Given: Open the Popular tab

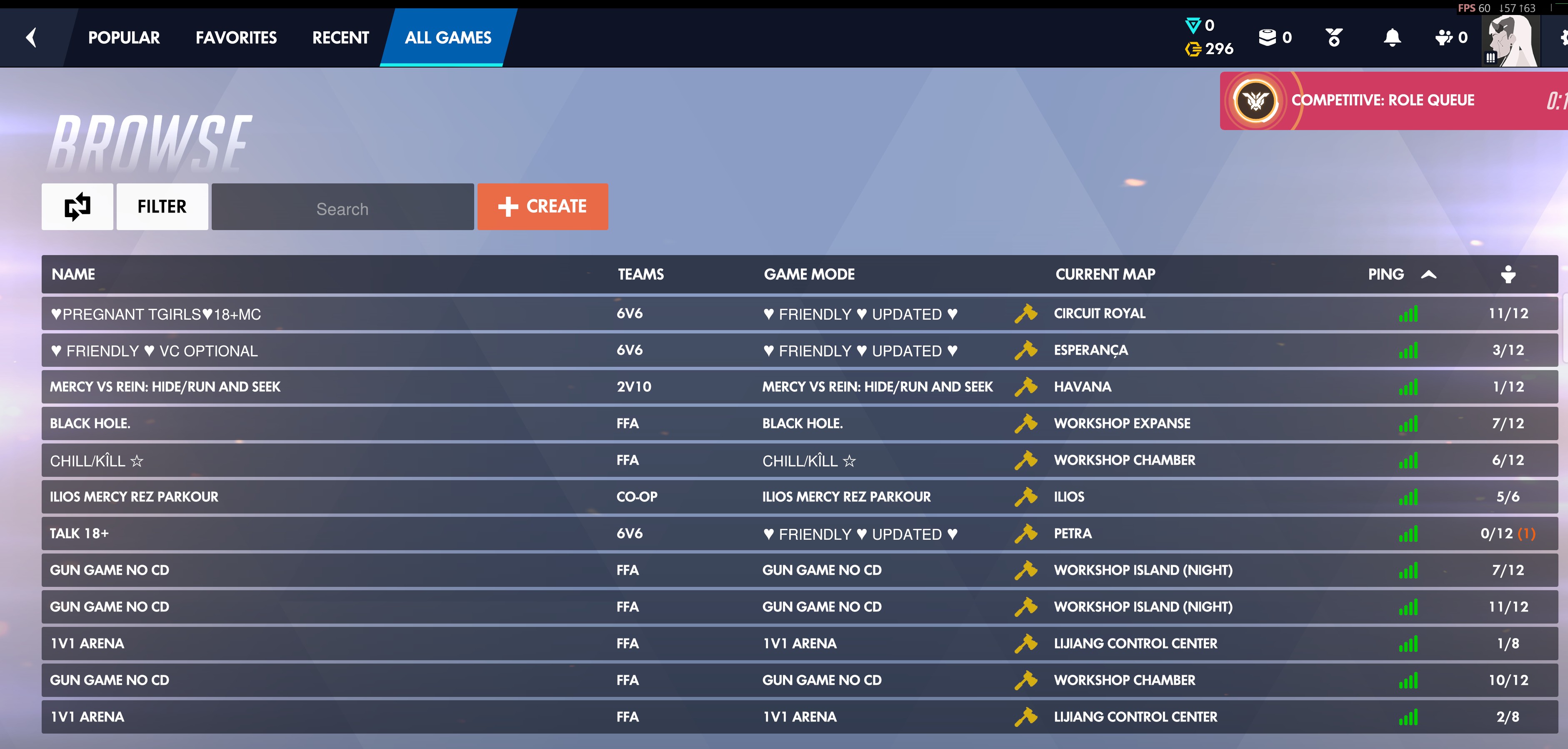Looking at the screenshot, I should (x=124, y=38).
